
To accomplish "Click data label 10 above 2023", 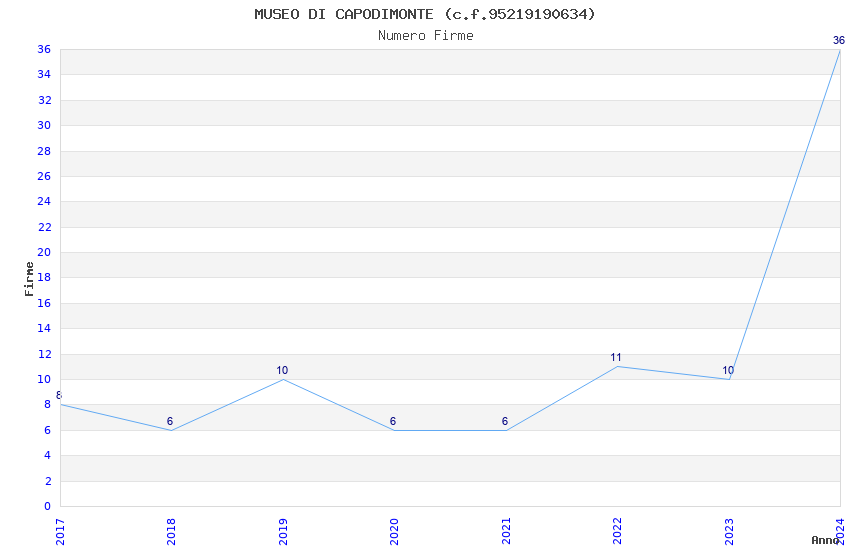I will [x=728, y=370].
